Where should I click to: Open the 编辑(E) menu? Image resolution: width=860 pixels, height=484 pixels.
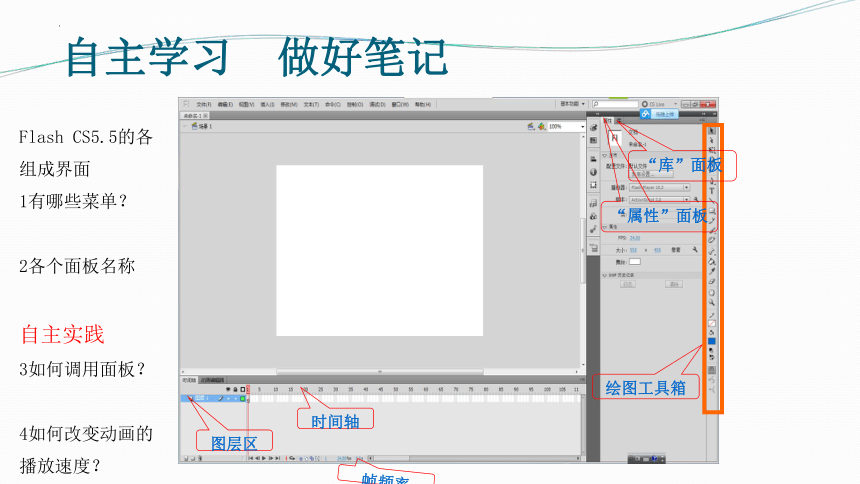click(x=225, y=104)
